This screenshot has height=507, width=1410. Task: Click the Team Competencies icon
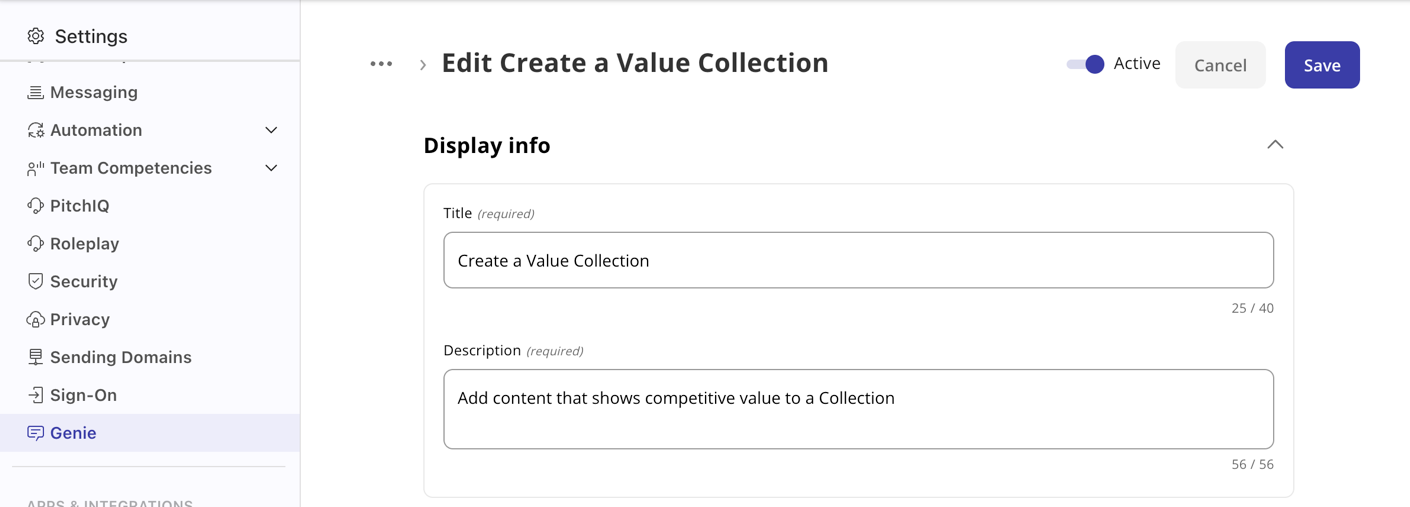point(36,168)
